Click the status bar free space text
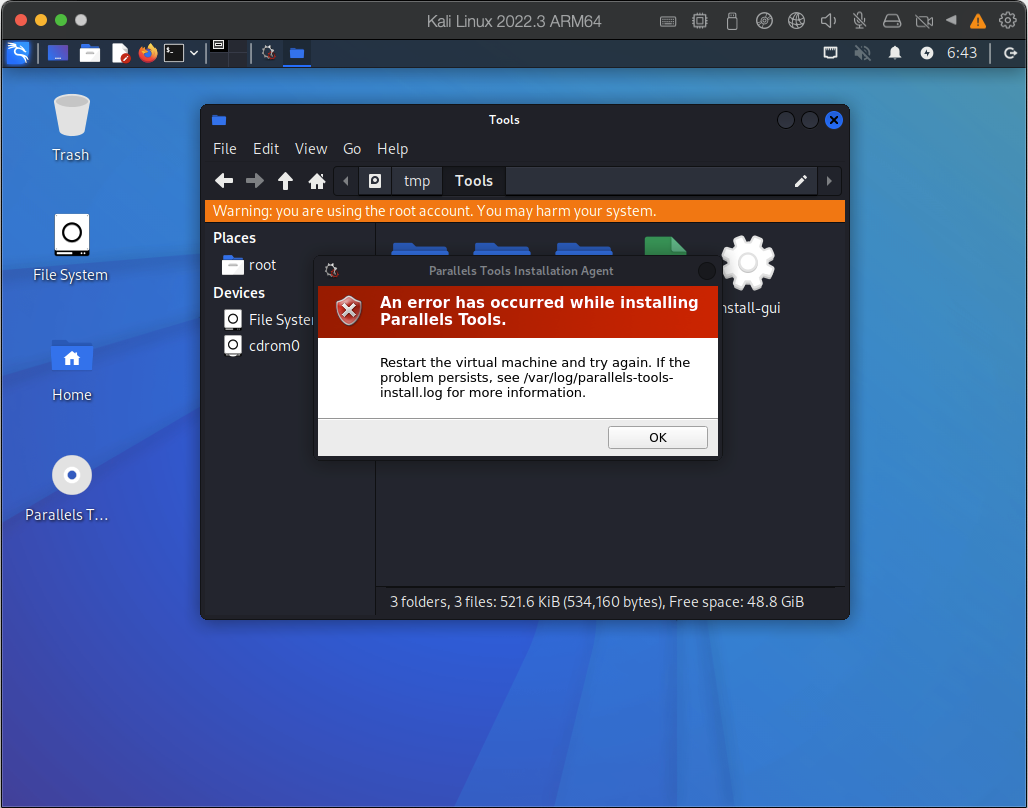This screenshot has height=808, width=1028. pyautogui.click(x=736, y=602)
